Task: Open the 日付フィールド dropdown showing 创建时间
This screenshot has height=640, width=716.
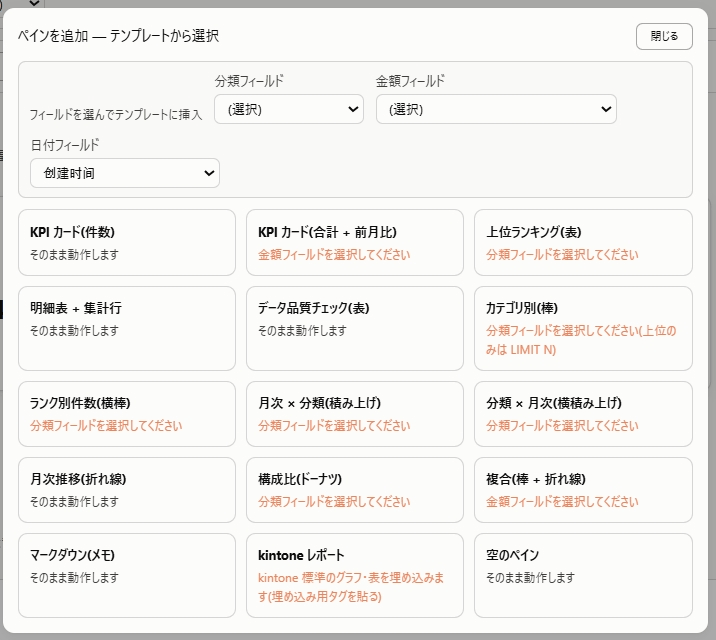Action: click(125, 173)
